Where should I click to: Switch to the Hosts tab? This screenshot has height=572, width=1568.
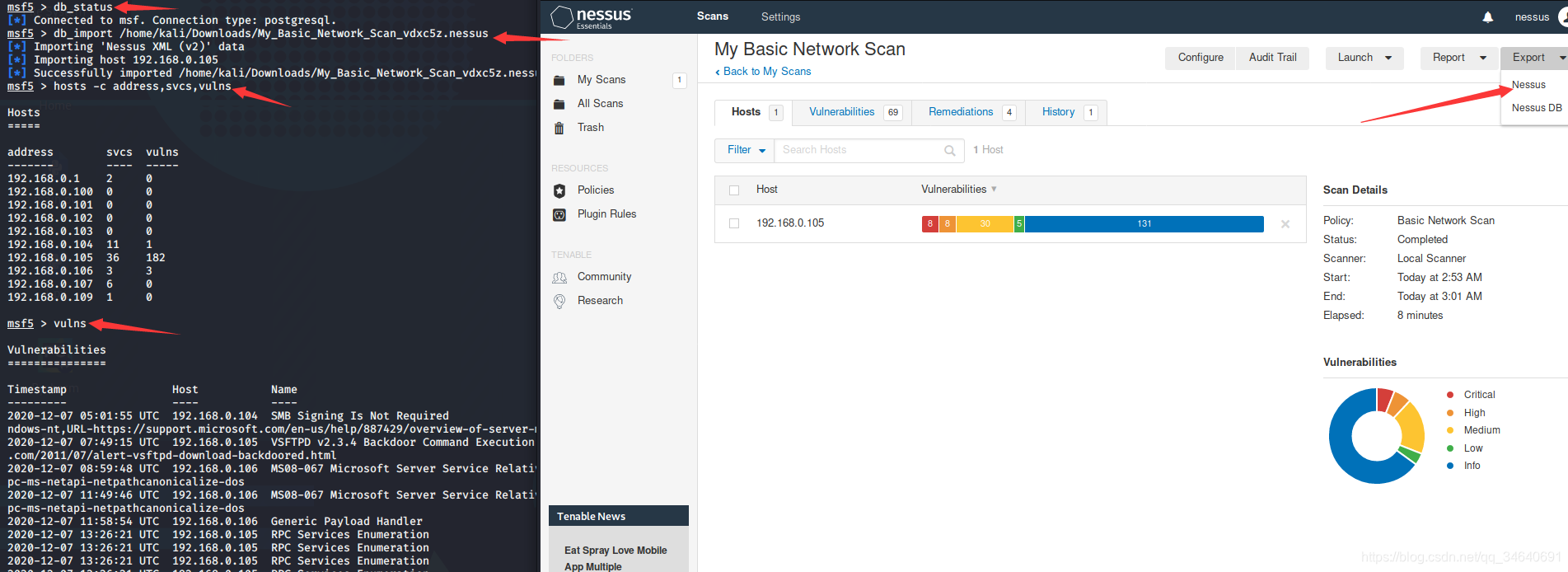point(754,112)
